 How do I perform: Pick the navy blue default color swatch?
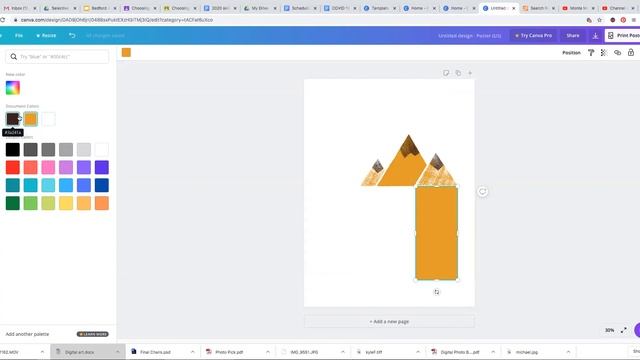point(102,185)
